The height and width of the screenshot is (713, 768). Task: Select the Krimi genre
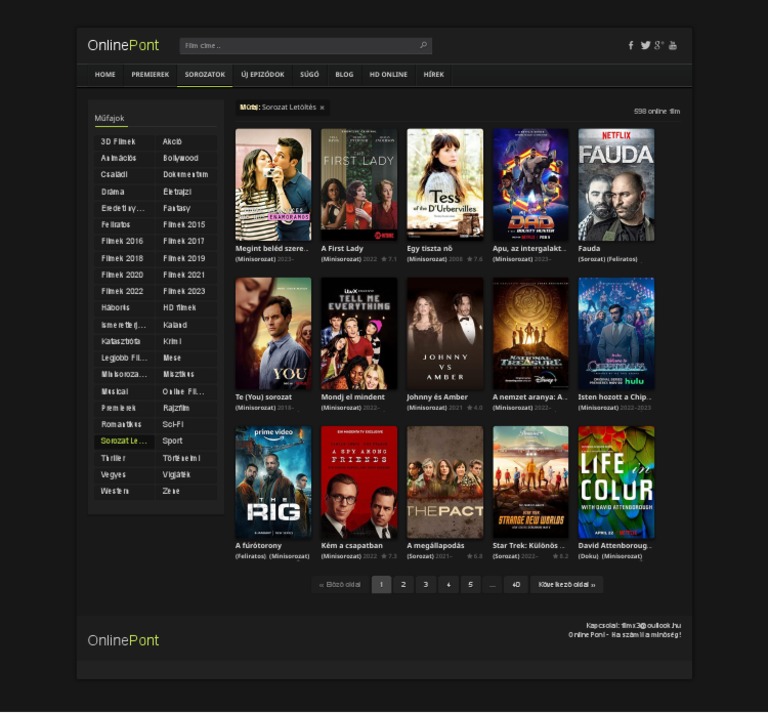click(186, 341)
